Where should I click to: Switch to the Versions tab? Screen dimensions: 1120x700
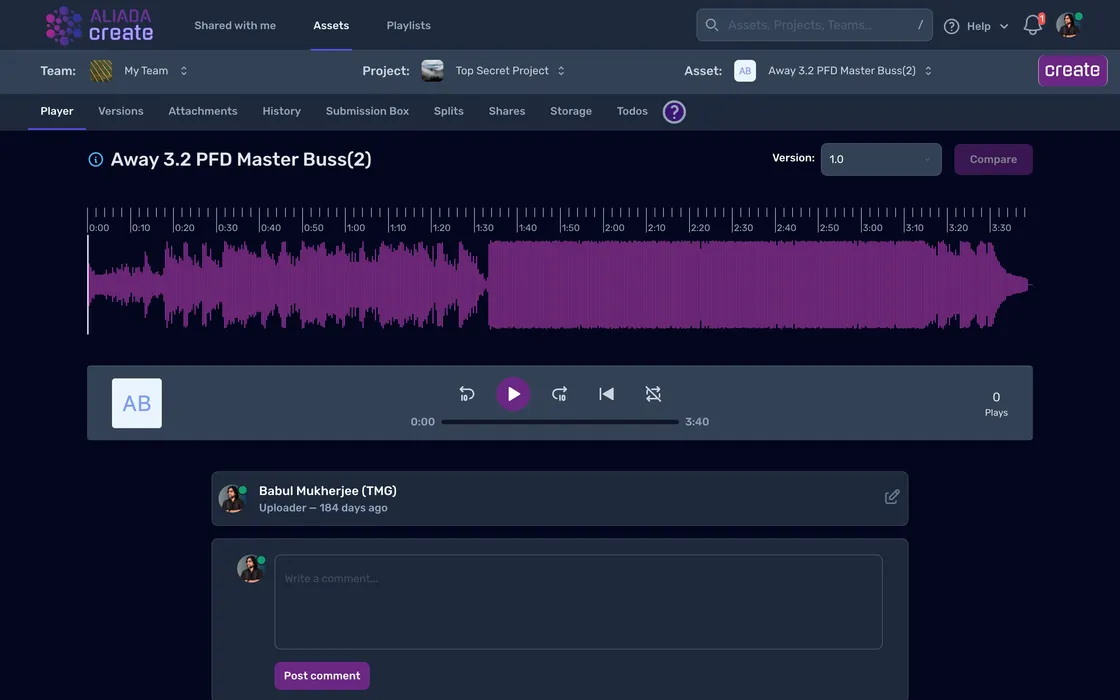click(x=121, y=111)
